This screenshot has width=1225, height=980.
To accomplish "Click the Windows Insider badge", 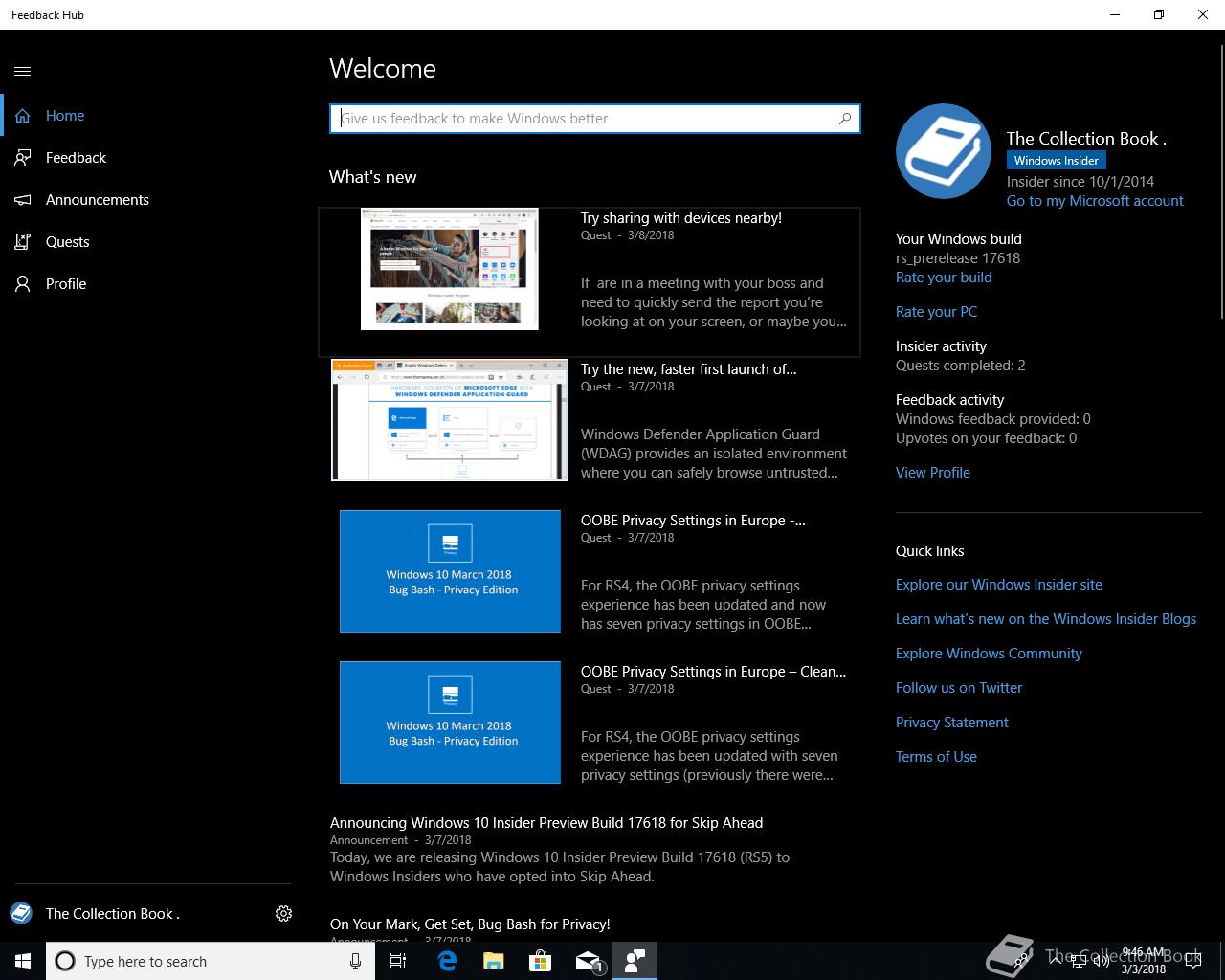I will 1057,161.
